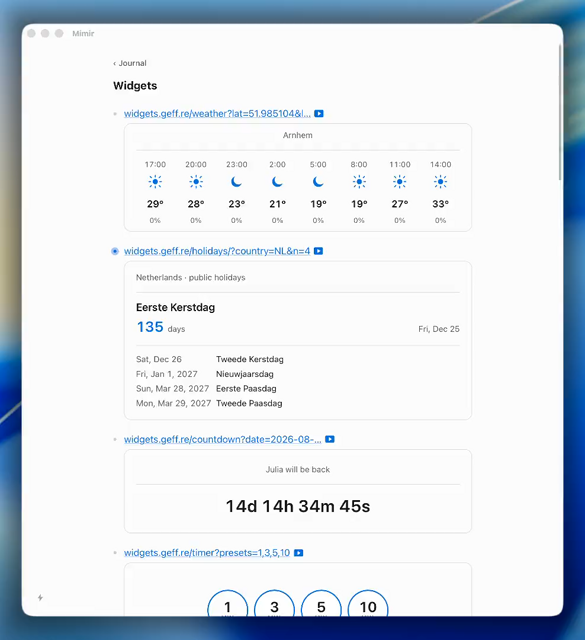Open the countdown date=2026-08 link
585x640 pixels.
[x=222, y=439]
